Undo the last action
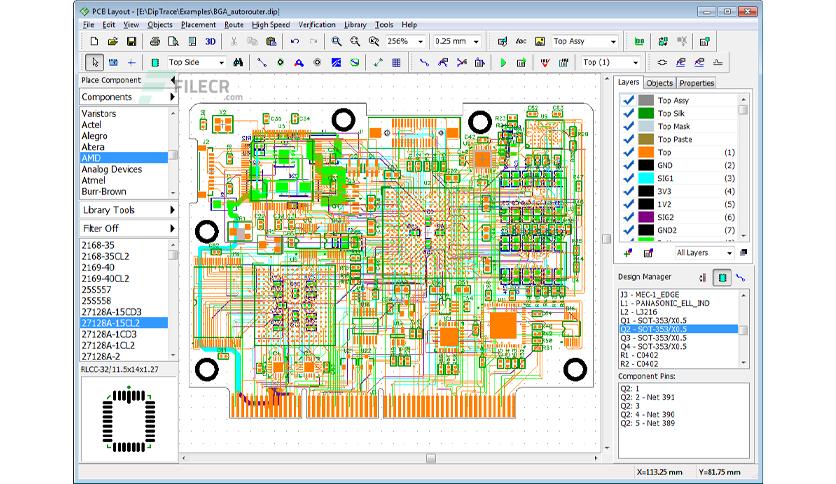 295,41
